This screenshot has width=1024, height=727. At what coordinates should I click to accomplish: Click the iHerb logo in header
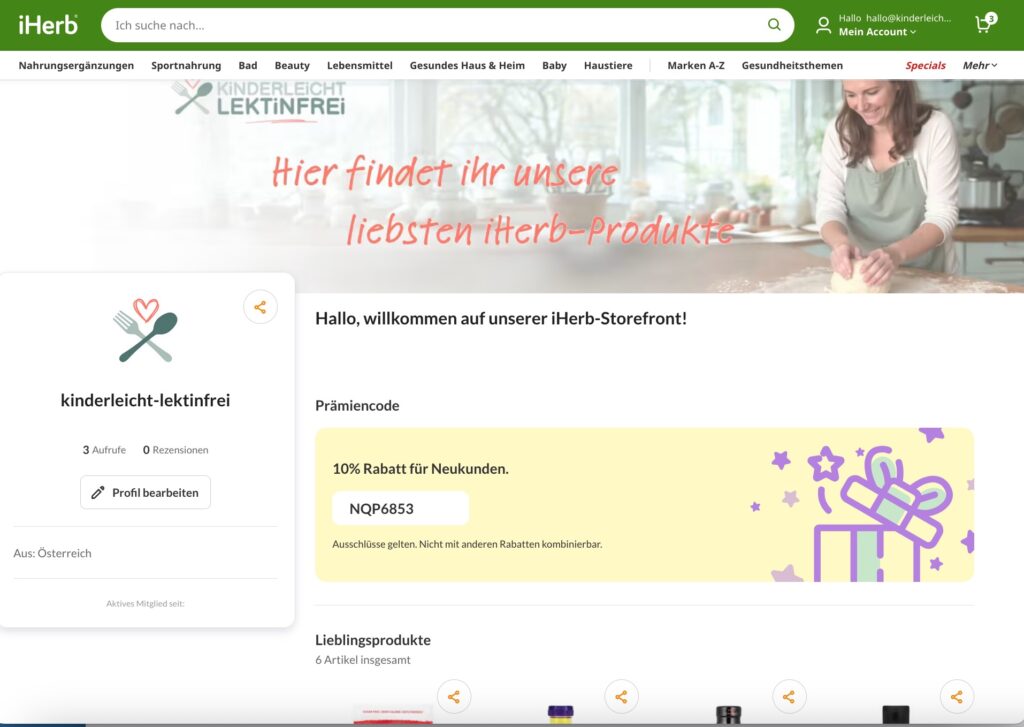pyautogui.click(x=48, y=25)
